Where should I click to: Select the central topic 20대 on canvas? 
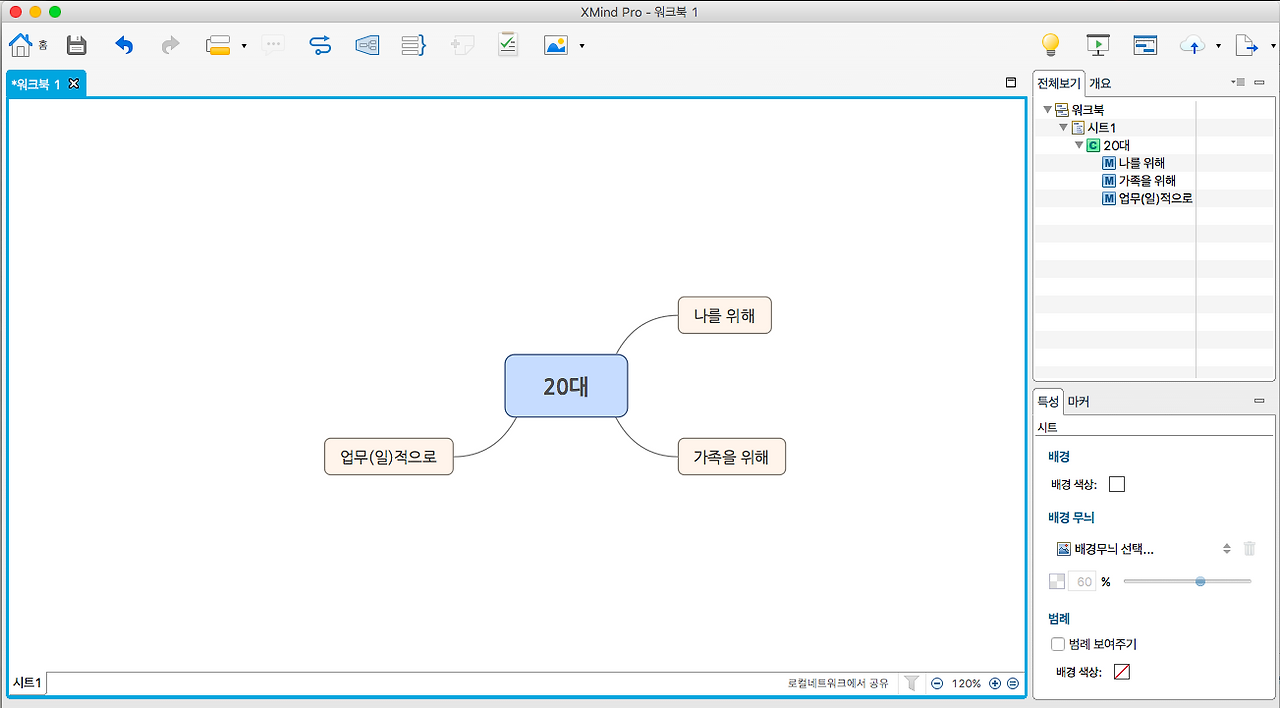point(566,386)
